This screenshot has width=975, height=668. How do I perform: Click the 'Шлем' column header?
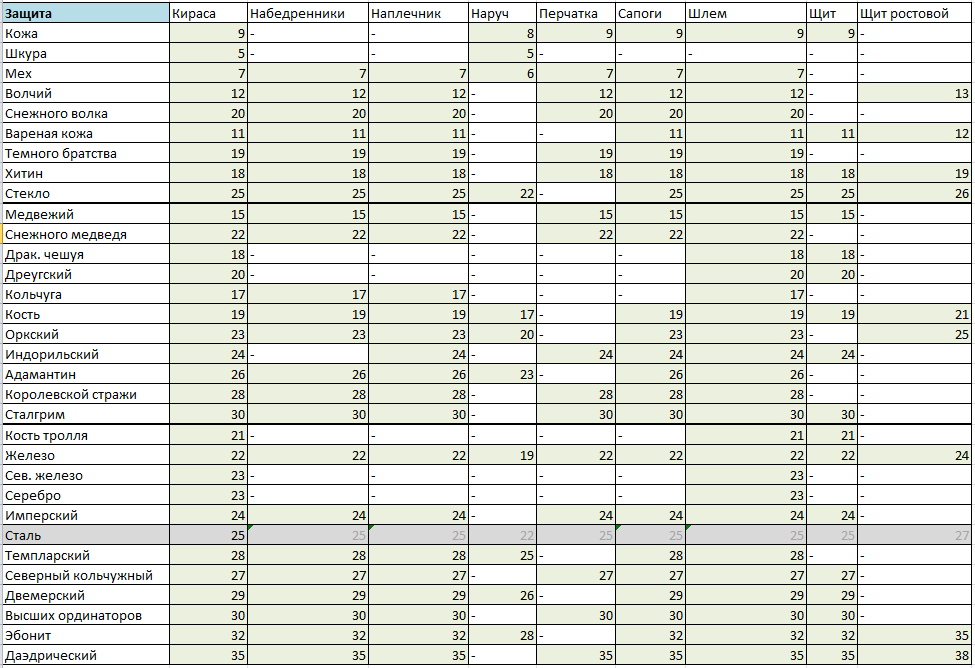point(746,13)
